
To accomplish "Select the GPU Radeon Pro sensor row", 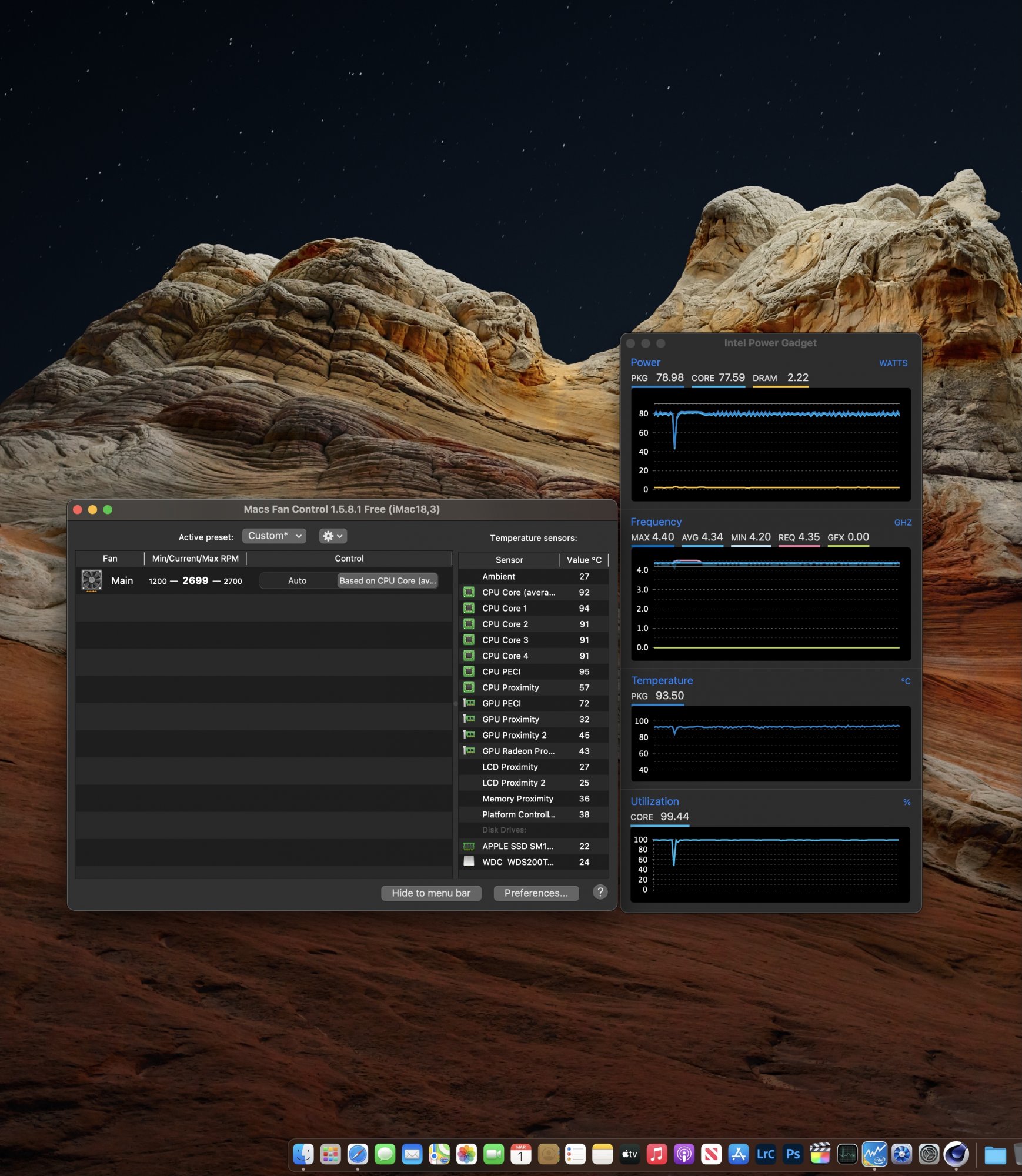I will click(534, 751).
